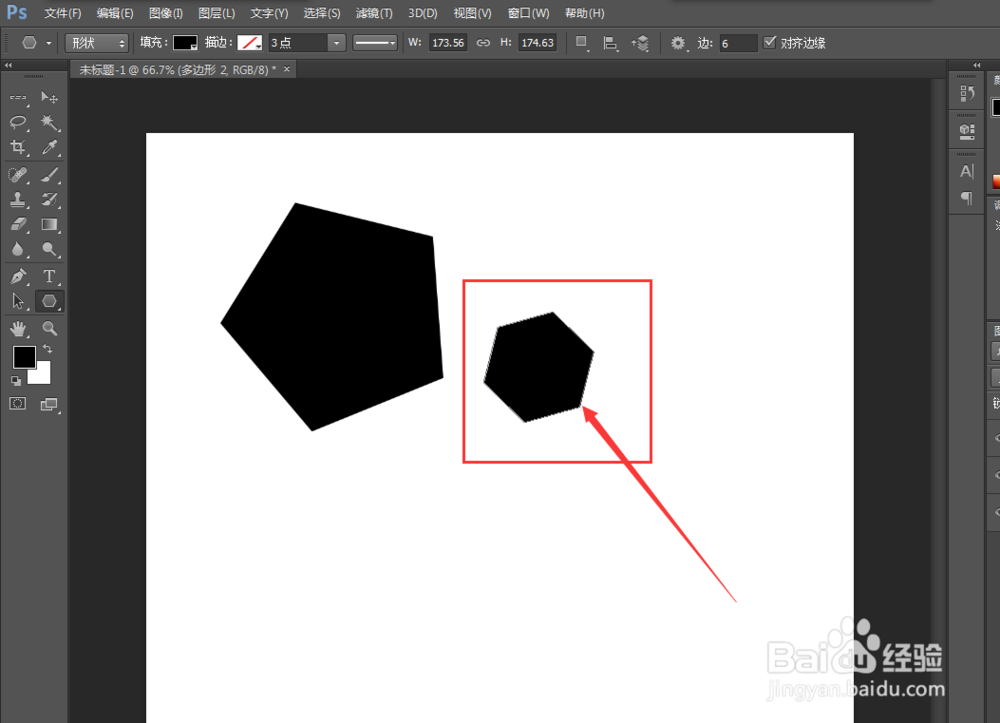The image size is (1000, 723).
Task: Open polygon options gear menu
Action: click(678, 43)
